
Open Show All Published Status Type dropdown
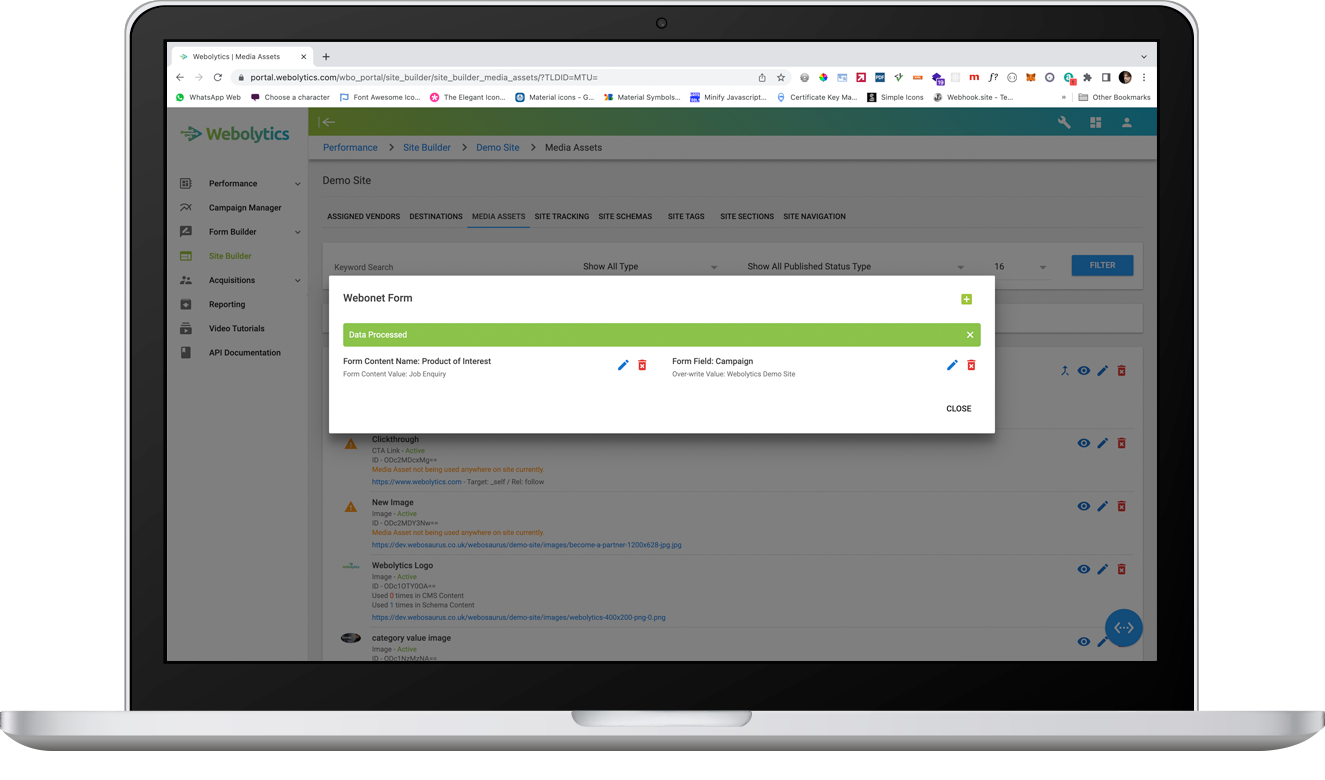coord(856,267)
